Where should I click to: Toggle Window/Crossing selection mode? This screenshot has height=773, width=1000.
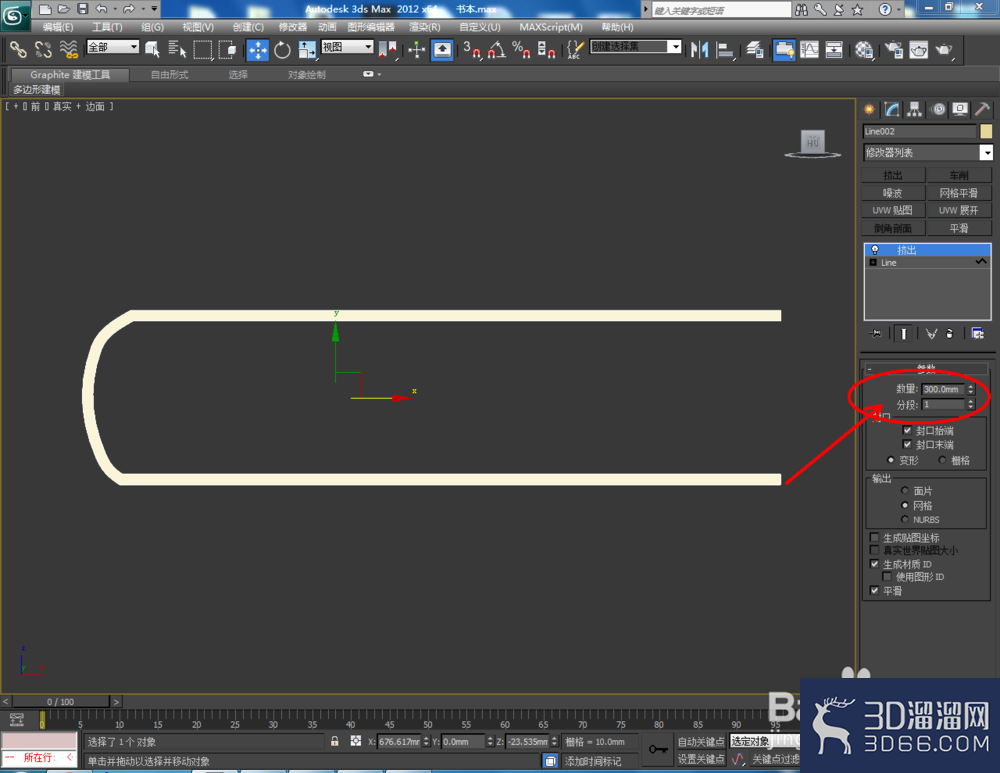227,49
